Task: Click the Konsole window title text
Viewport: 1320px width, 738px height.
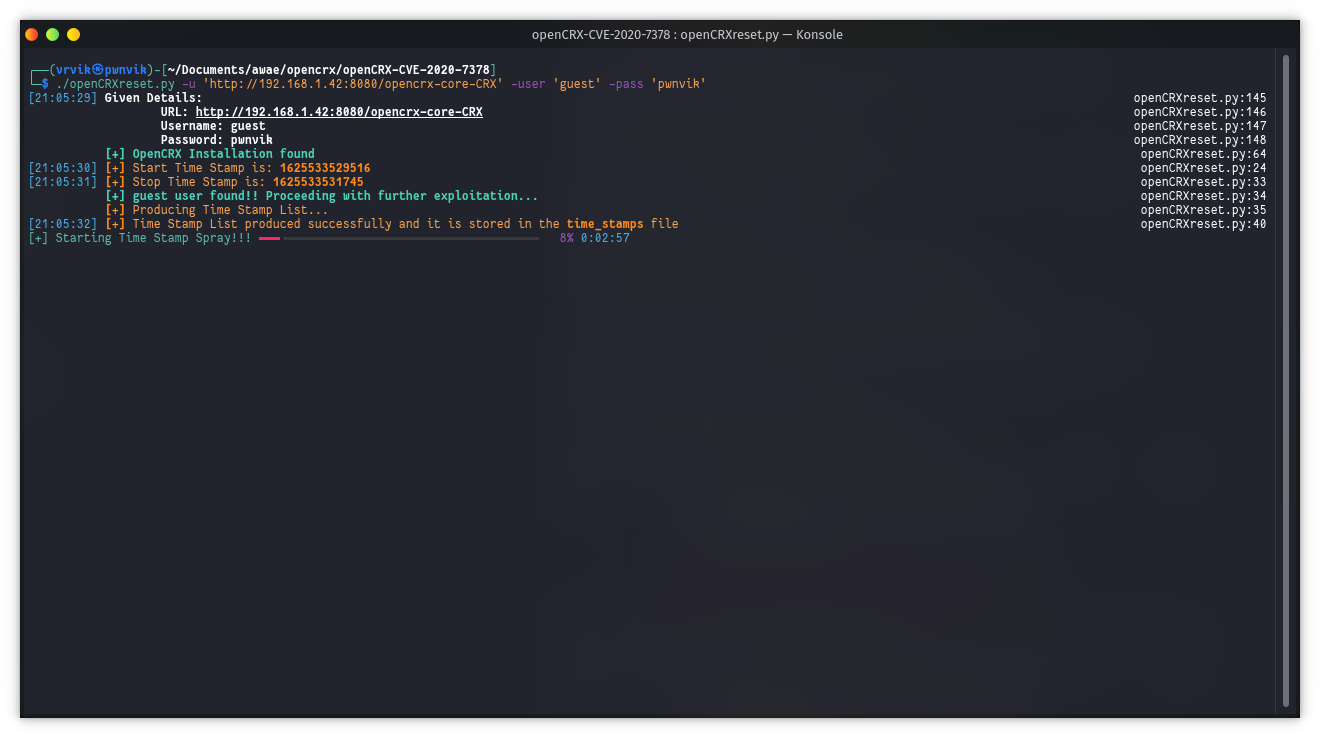Action: point(687,34)
